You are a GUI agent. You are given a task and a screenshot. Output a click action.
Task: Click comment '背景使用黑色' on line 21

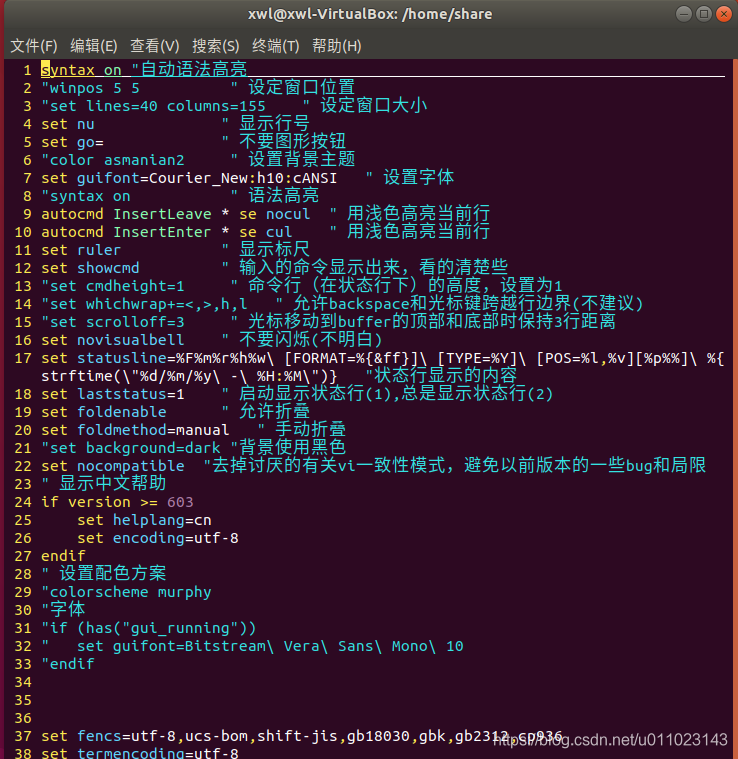(293, 447)
